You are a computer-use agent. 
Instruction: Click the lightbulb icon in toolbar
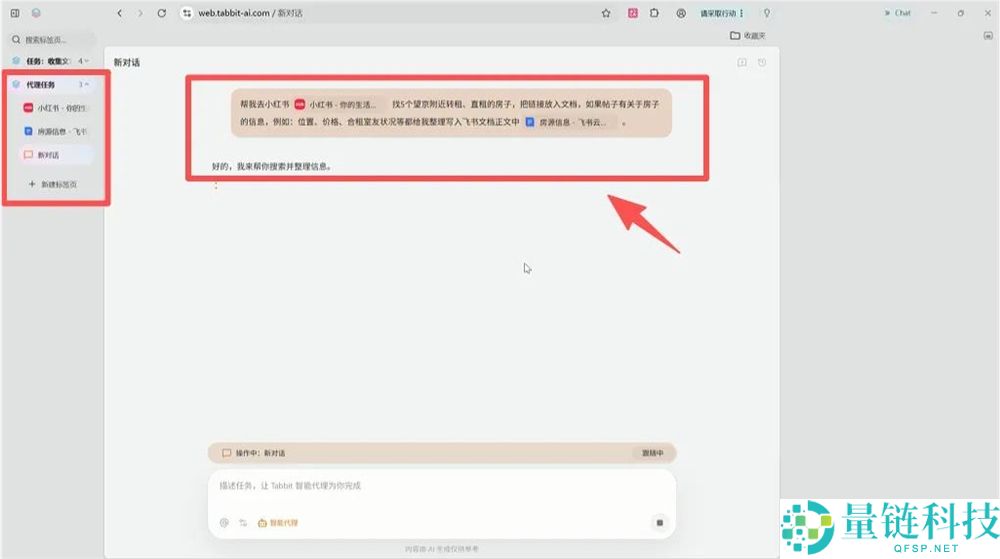click(767, 13)
